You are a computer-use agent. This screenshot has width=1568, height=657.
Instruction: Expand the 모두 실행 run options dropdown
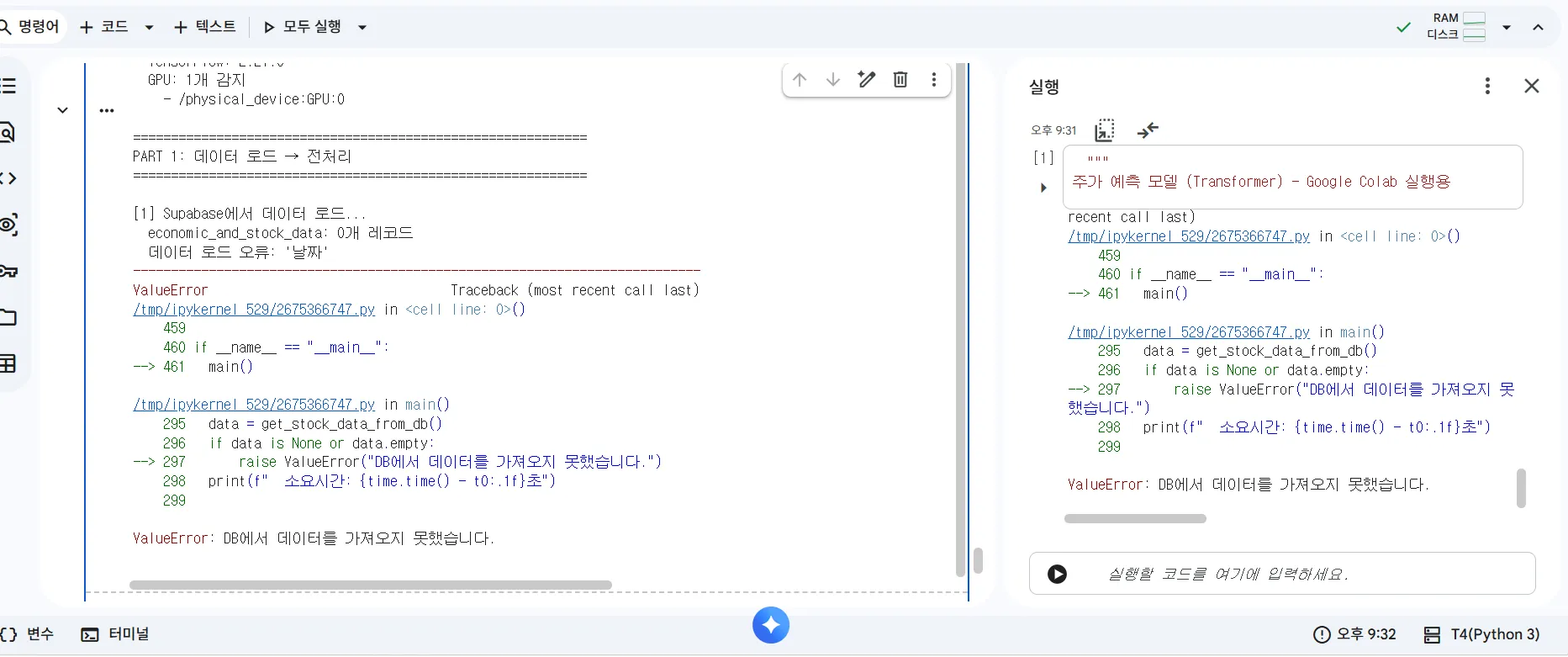coord(362,27)
